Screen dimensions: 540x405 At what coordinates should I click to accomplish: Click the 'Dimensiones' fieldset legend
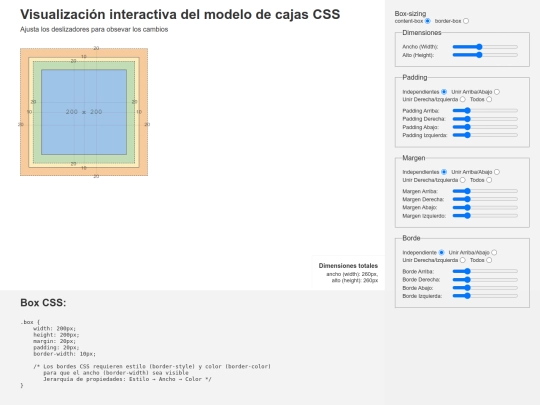point(422,33)
